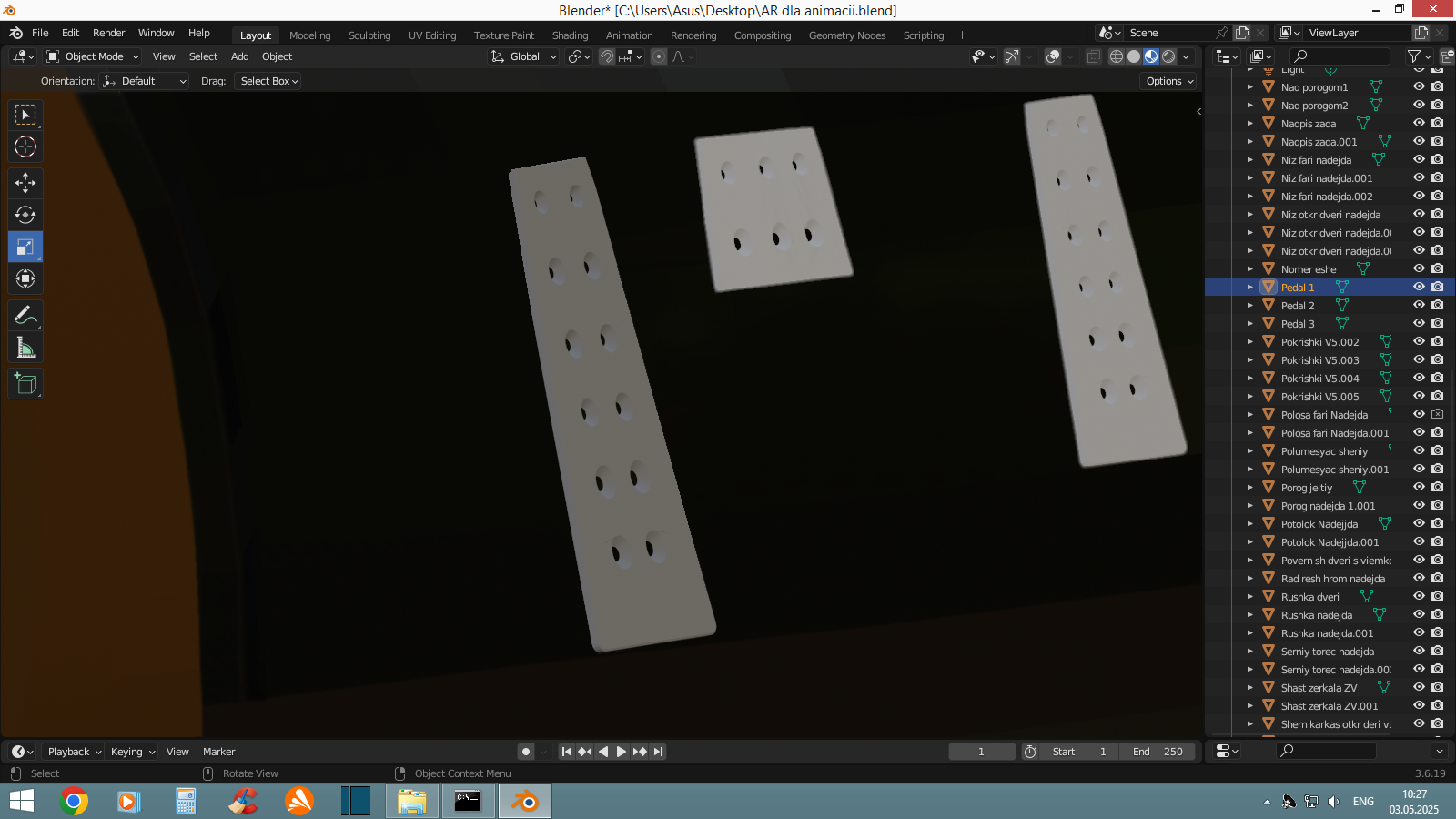Image resolution: width=1456 pixels, height=819 pixels.
Task: Select the Annotate pencil tool
Action: tap(25, 316)
